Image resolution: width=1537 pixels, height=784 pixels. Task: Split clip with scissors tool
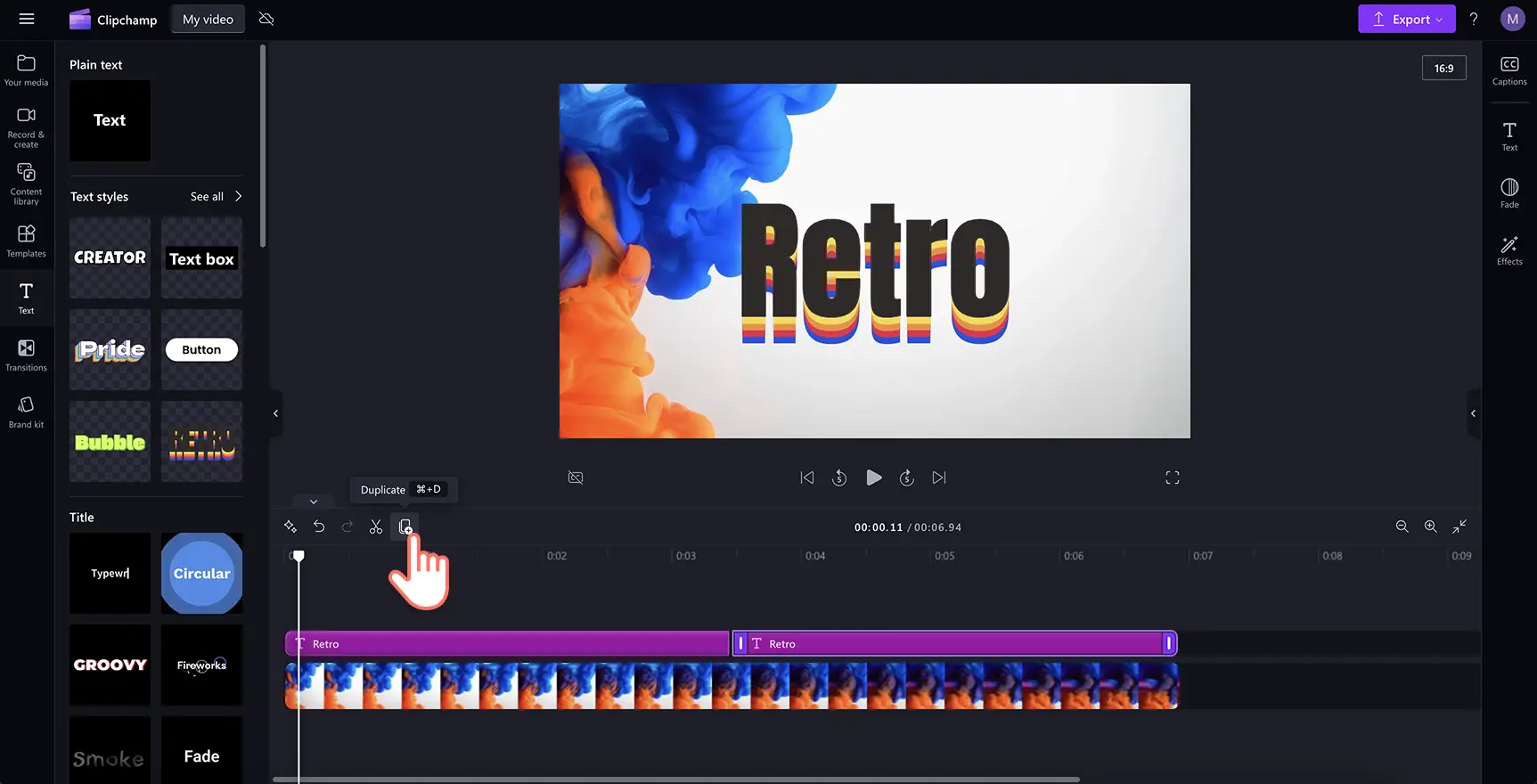pyautogui.click(x=376, y=527)
